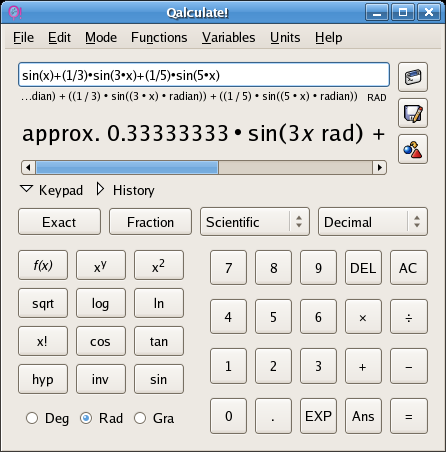Click the decimal point key

[x=273, y=416]
